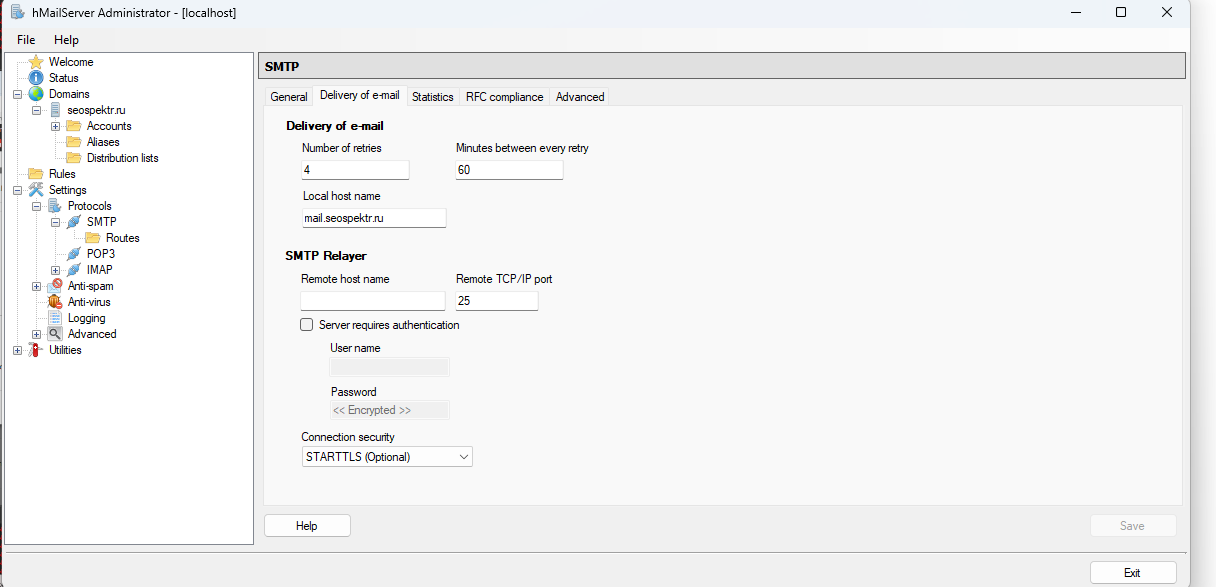Click the Welcome star icon
Image resolution: width=1216 pixels, height=587 pixels.
36,62
